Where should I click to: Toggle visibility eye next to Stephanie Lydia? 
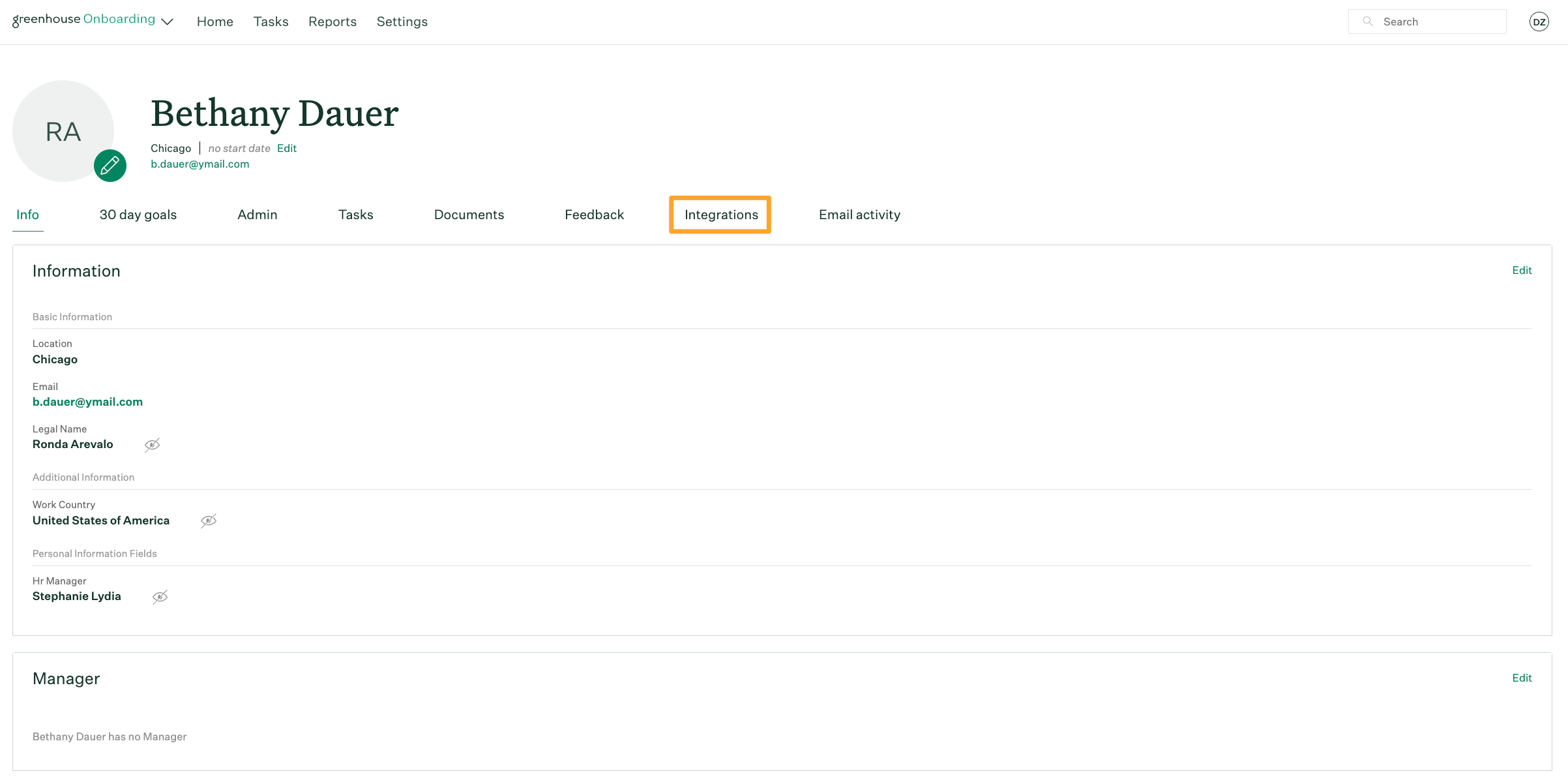point(160,597)
